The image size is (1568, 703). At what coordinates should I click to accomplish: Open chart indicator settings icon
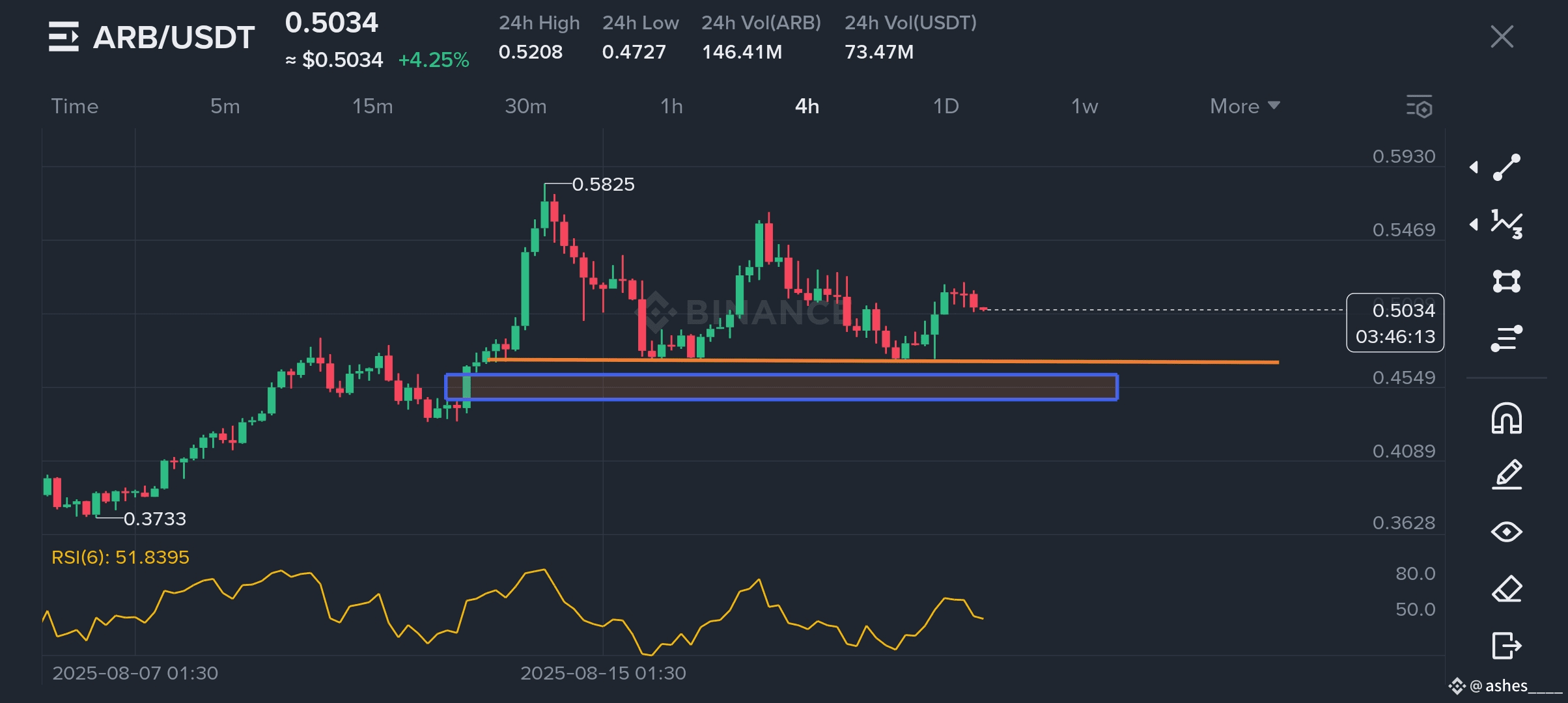click(1420, 106)
